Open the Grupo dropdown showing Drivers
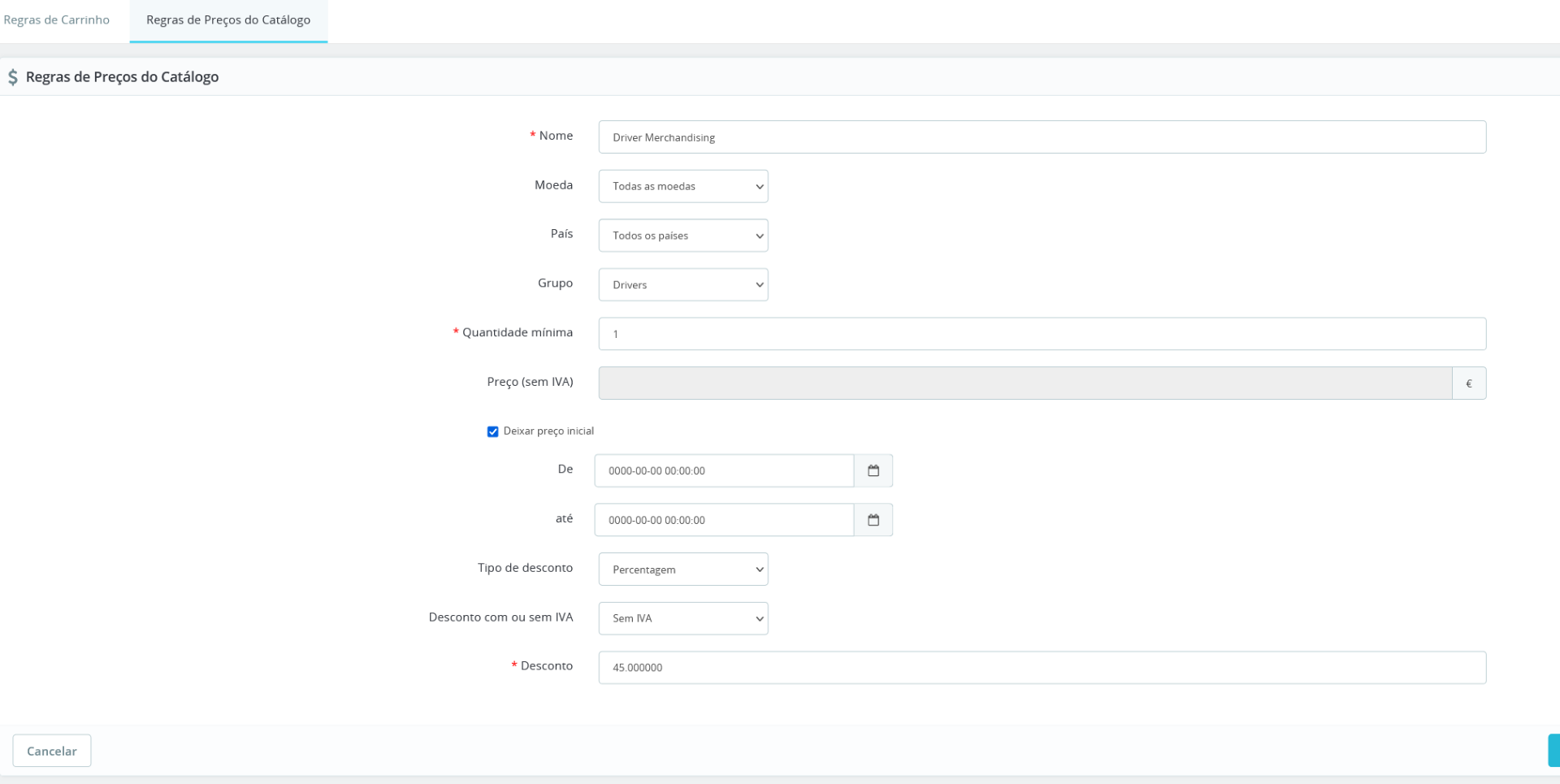This screenshot has width=1560, height=784. tap(683, 285)
